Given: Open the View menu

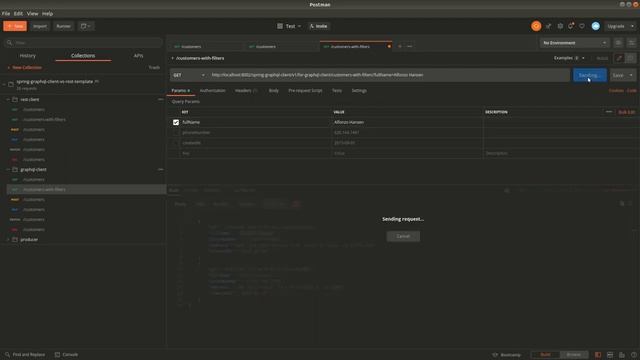Looking at the screenshot, I should [x=32, y=13].
